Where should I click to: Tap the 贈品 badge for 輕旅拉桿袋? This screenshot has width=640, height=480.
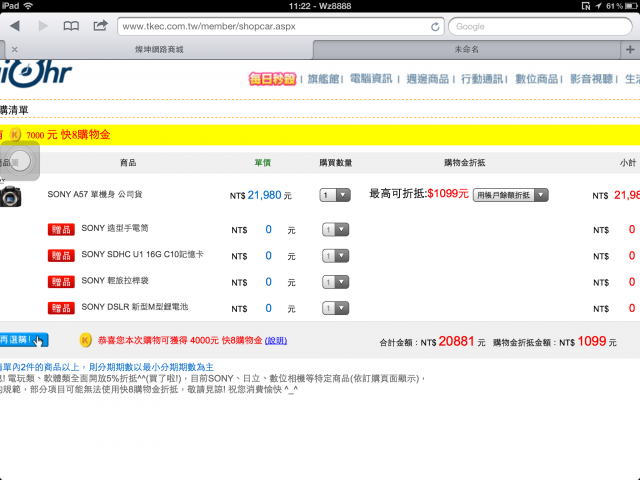point(61,282)
